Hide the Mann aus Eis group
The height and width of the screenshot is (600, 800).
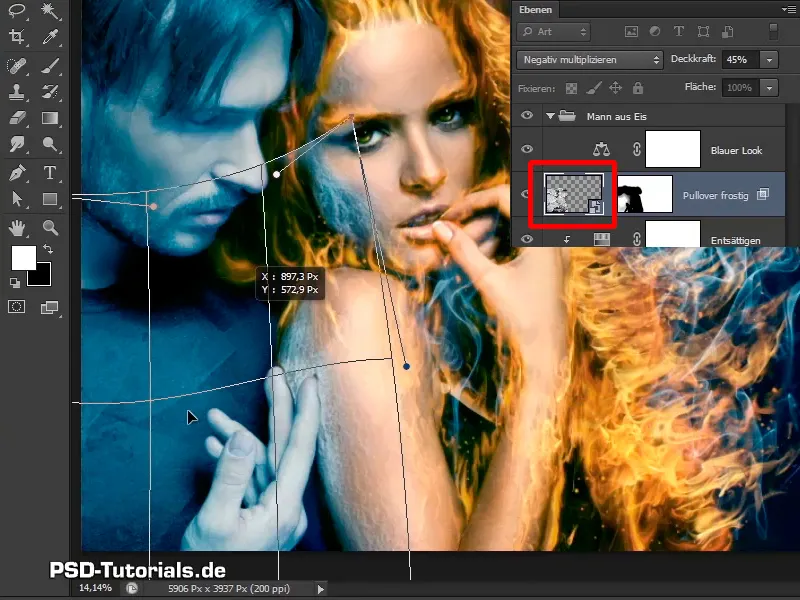point(527,115)
